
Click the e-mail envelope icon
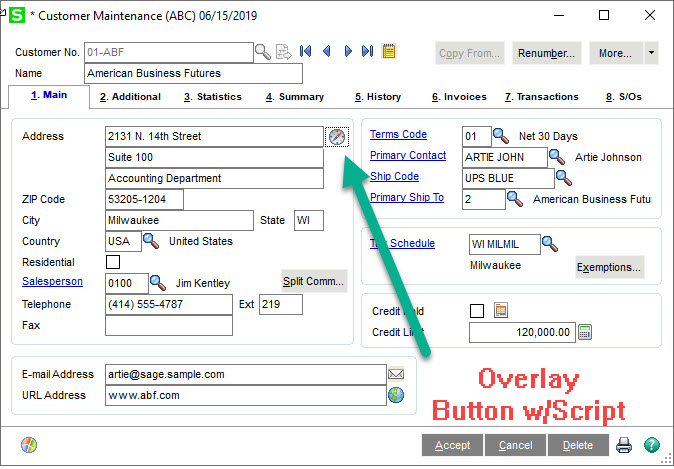[396, 374]
